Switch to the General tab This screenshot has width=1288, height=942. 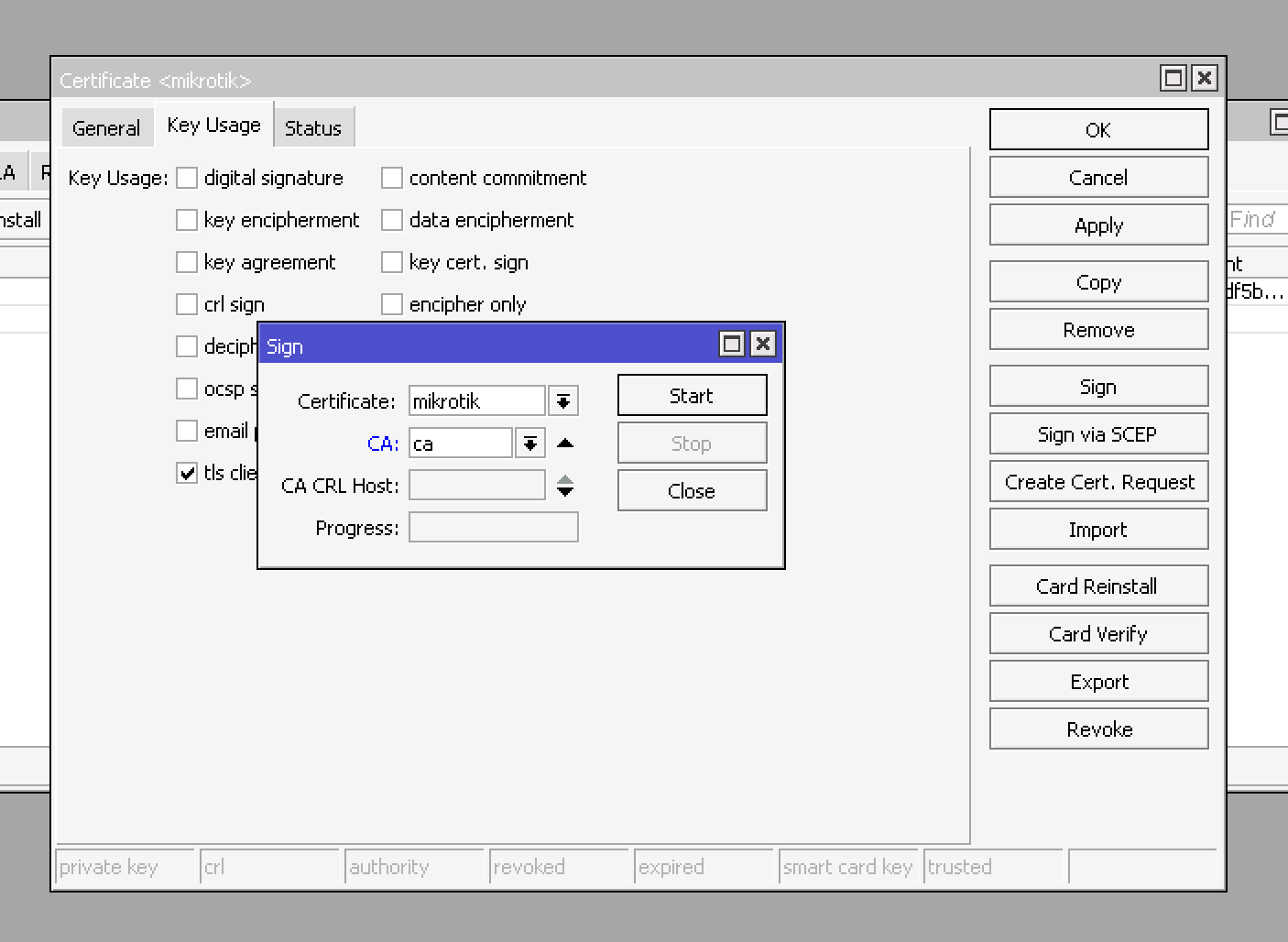point(106,128)
